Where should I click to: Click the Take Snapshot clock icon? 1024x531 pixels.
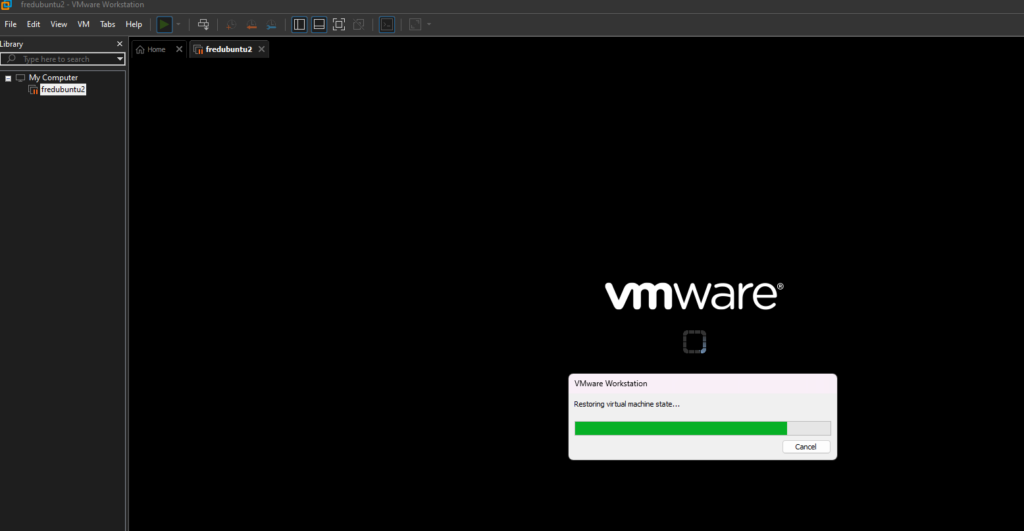[x=231, y=25]
